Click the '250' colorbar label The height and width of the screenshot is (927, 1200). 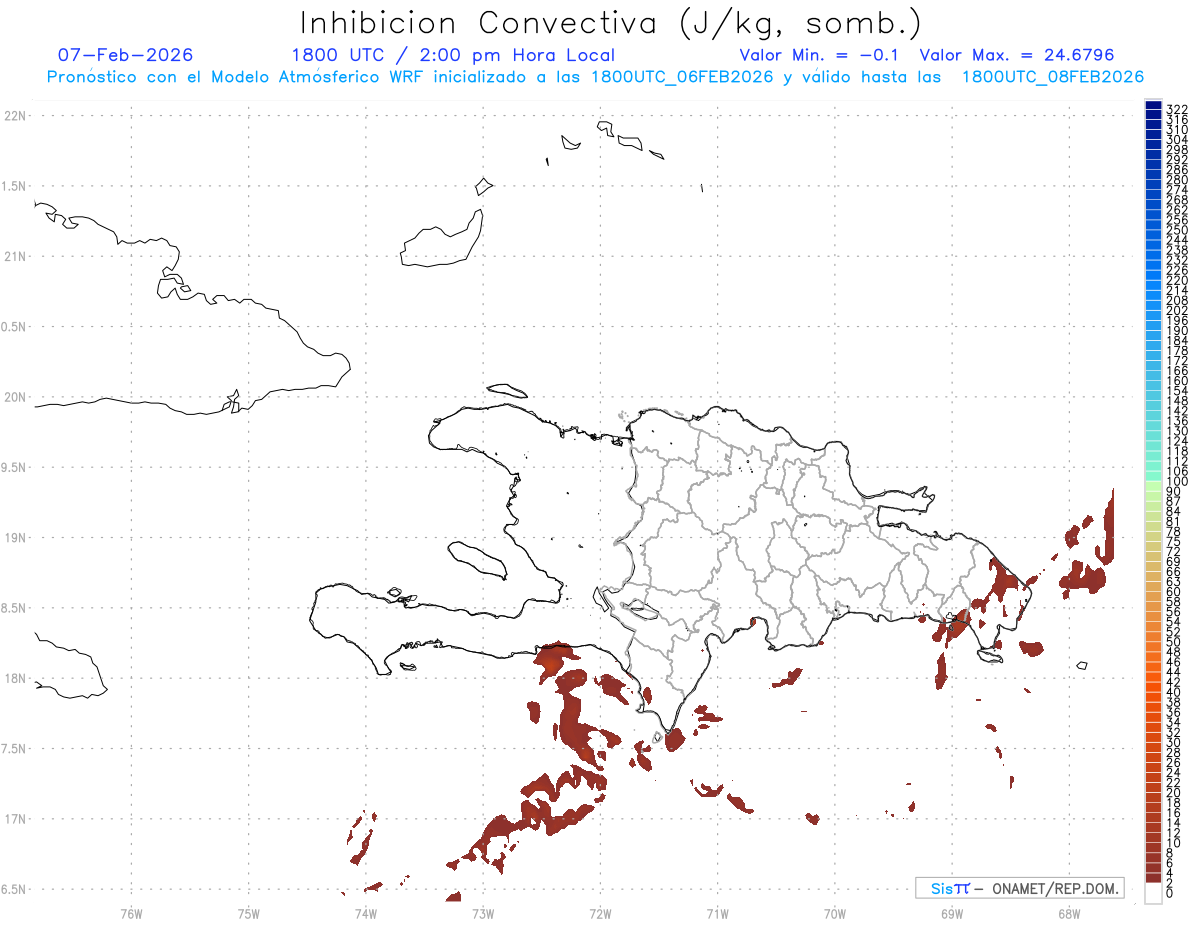click(x=1177, y=230)
